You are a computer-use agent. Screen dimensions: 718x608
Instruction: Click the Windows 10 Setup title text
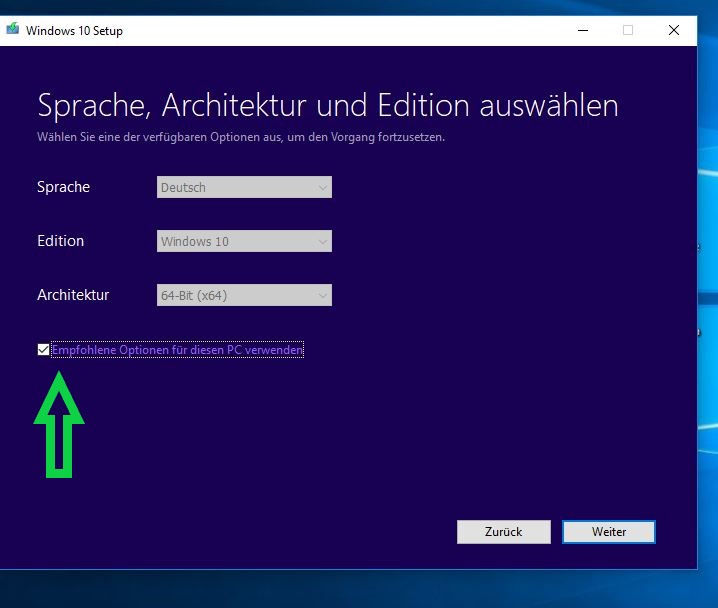pyautogui.click(x=74, y=31)
